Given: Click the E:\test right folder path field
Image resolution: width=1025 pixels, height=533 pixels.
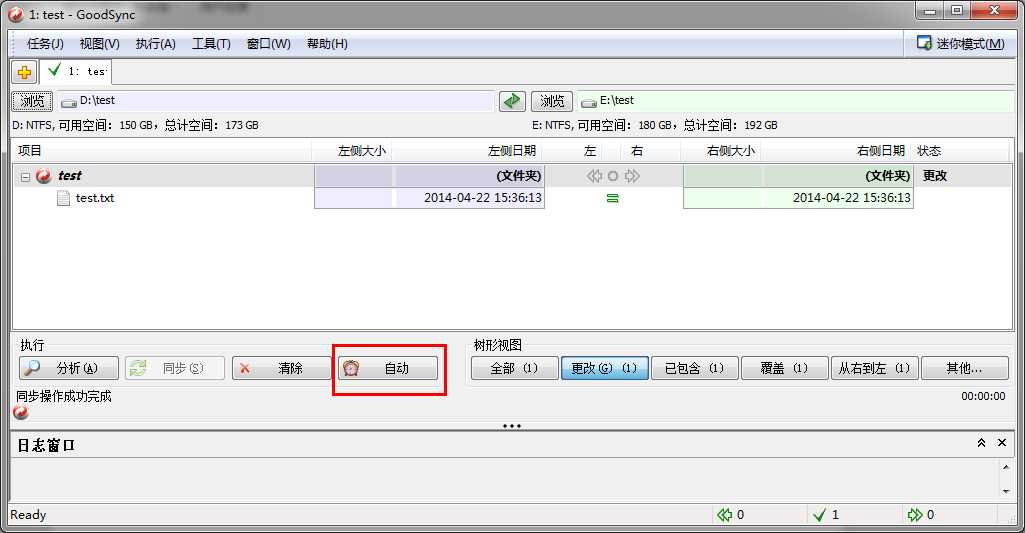Looking at the screenshot, I should (796, 101).
